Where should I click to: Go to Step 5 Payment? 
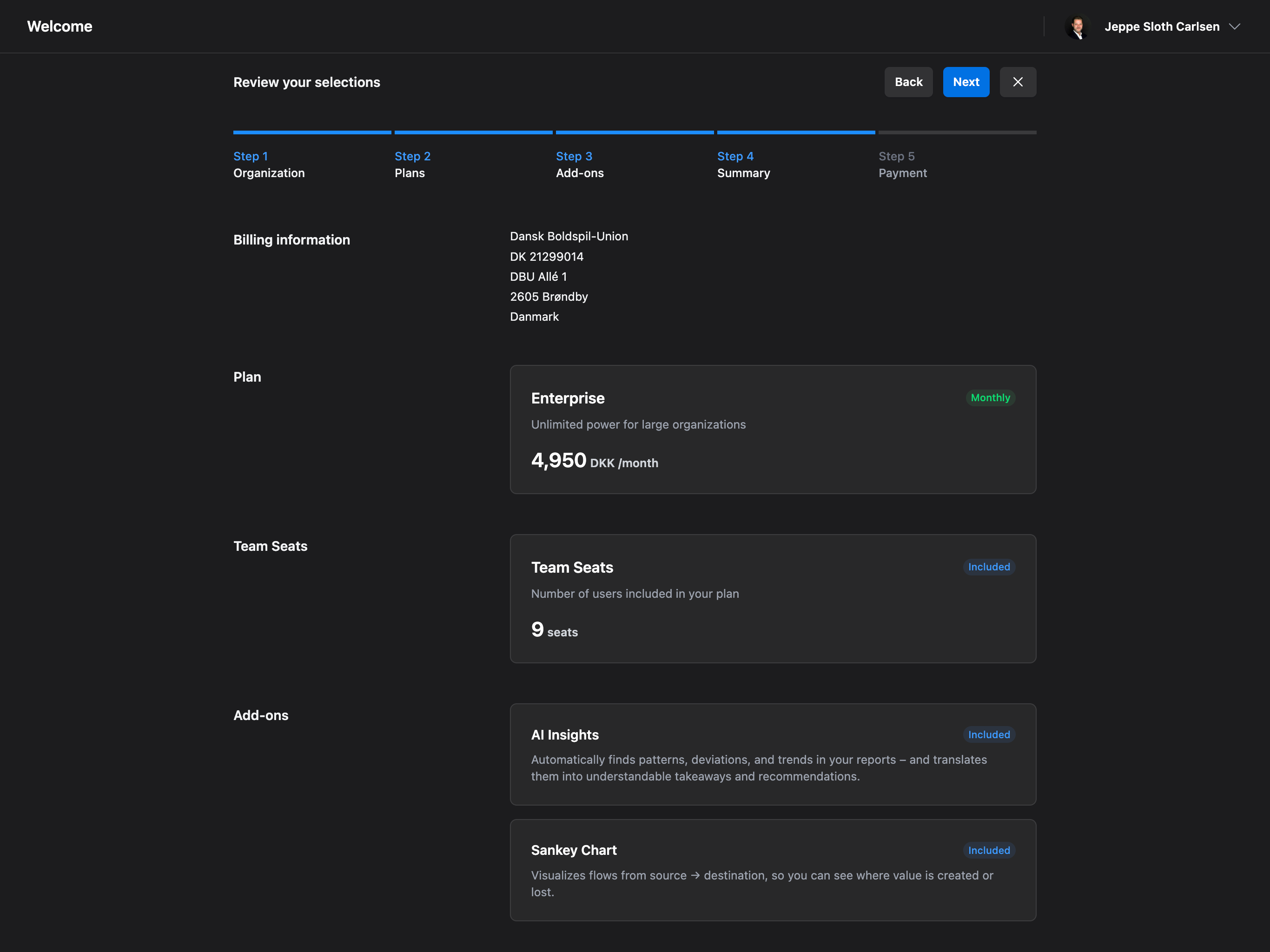(902, 164)
